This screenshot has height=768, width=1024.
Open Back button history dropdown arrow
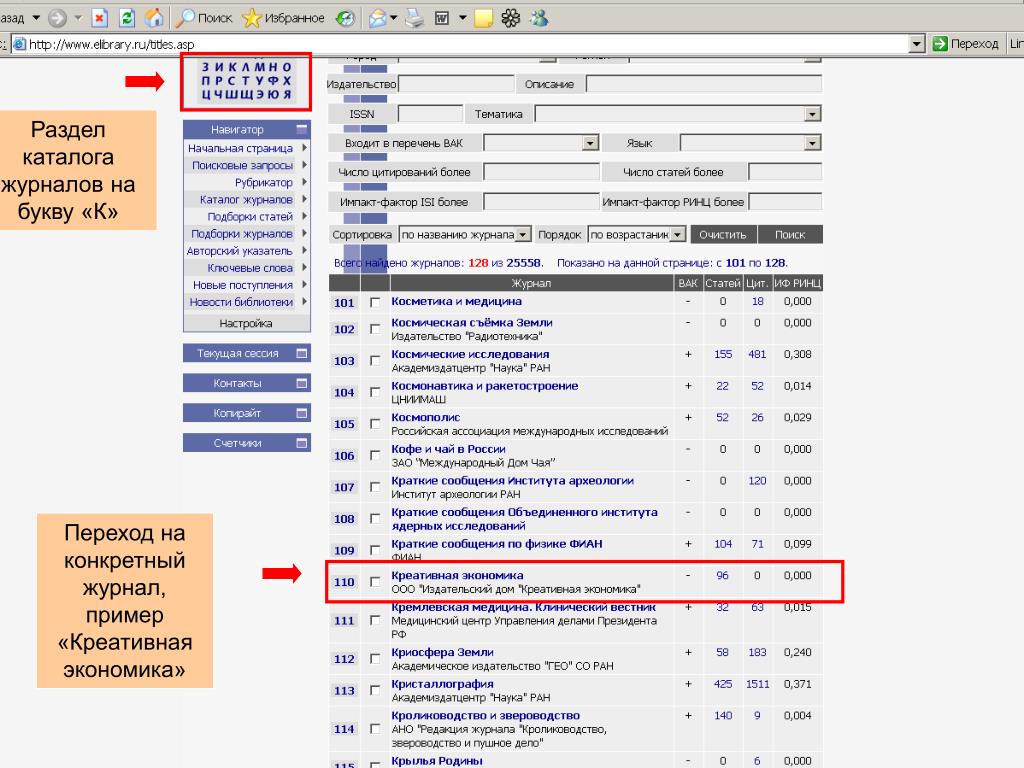36,18
